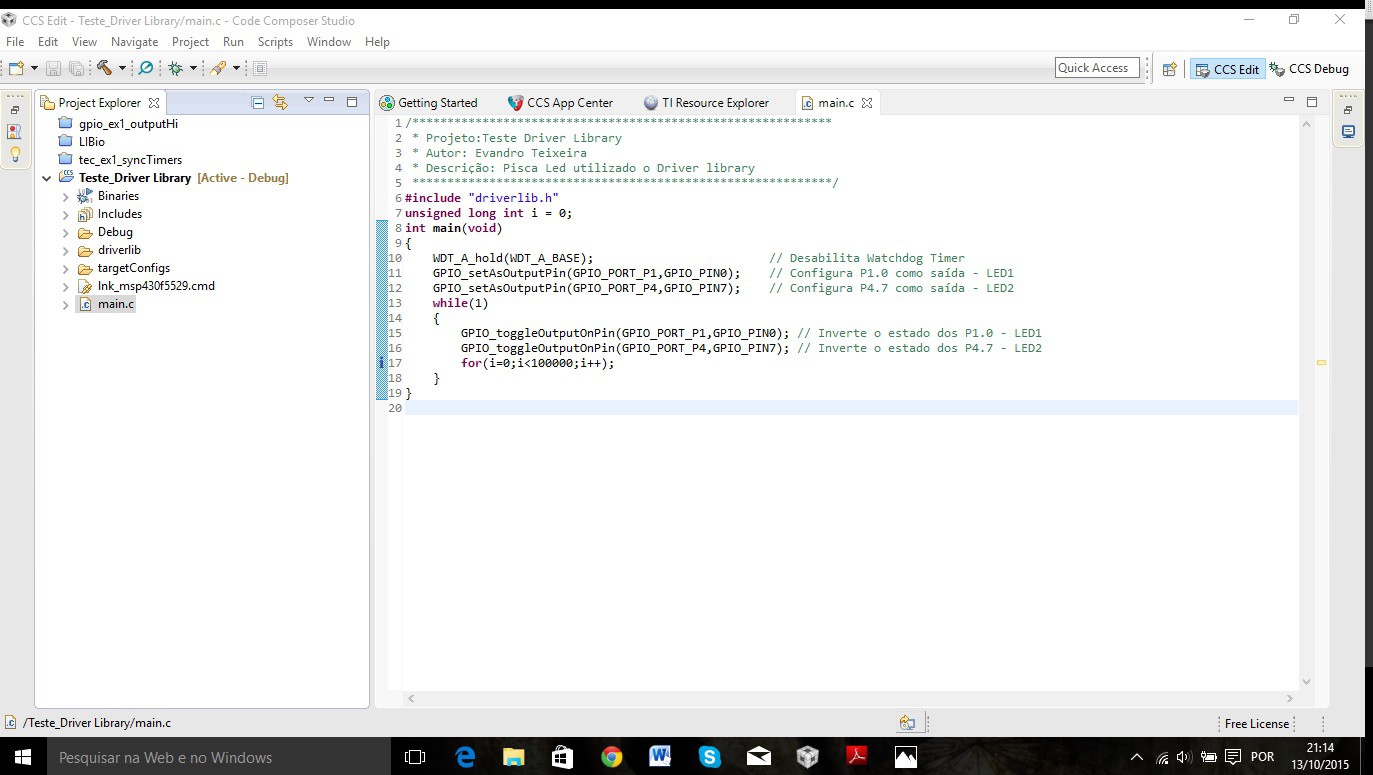Click the flashlight search toolbar icon
The width and height of the screenshot is (1373, 775).
218,68
